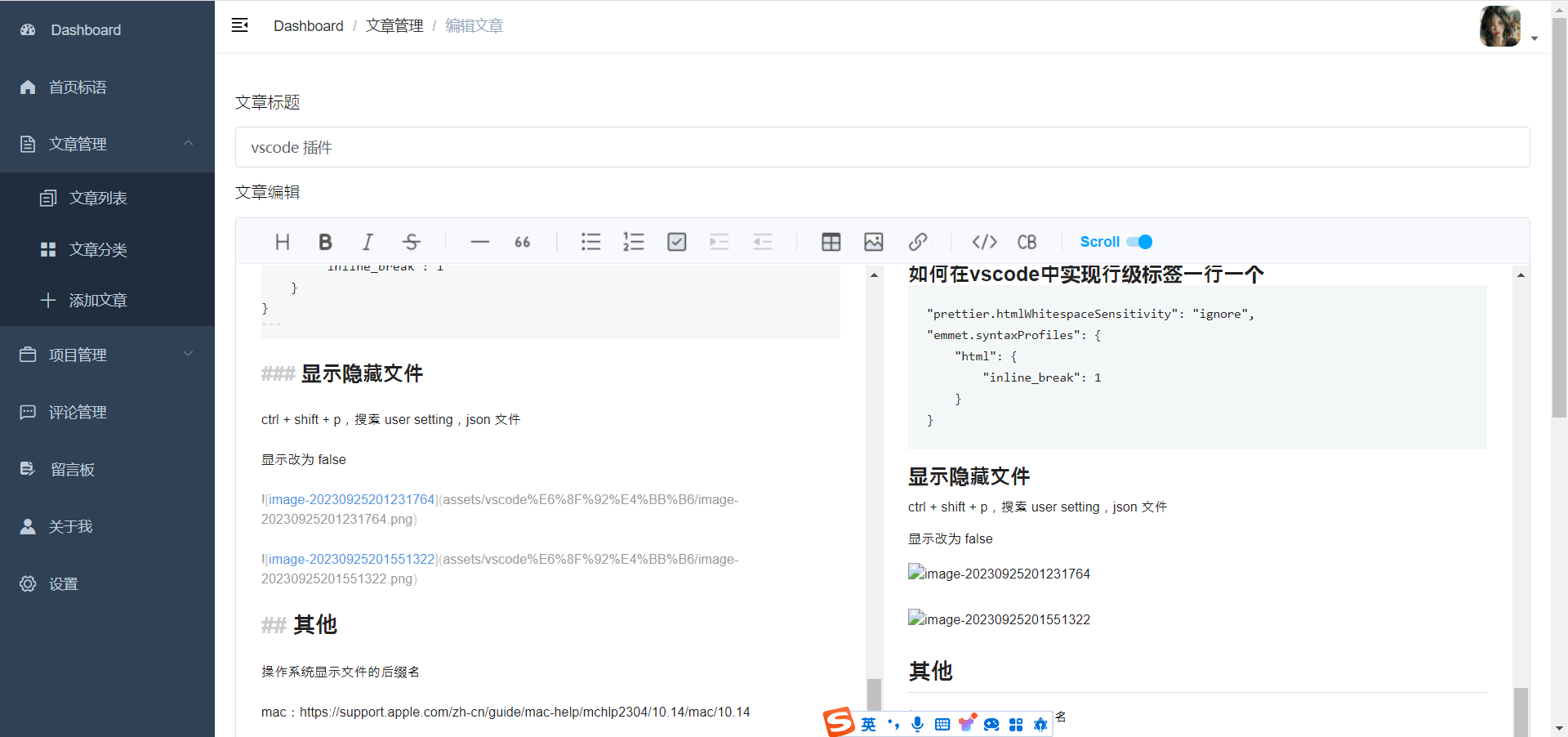This screenshot has width=1568, height=737.
Task: Apply italic formatting
Action: tap(368, 242)
